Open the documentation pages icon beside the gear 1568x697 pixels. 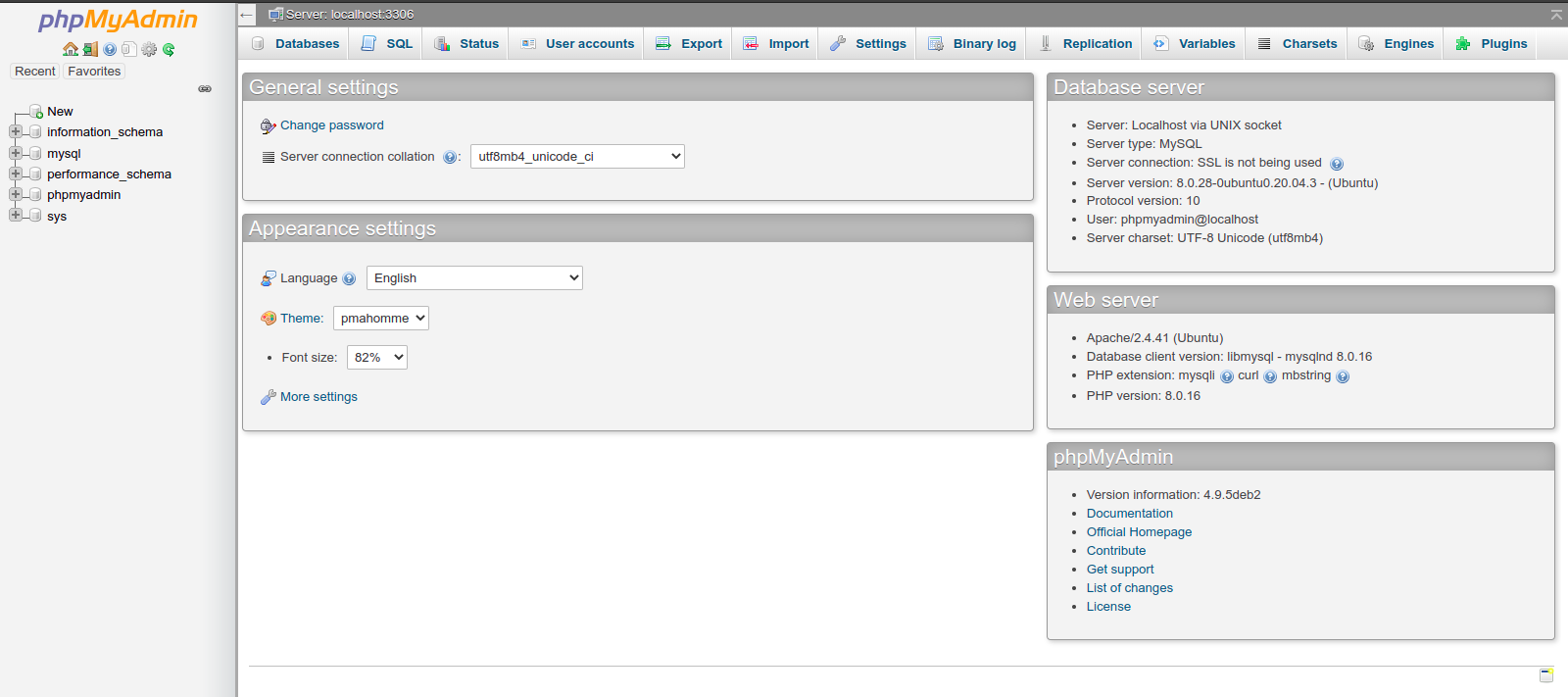tap(129, 49)
